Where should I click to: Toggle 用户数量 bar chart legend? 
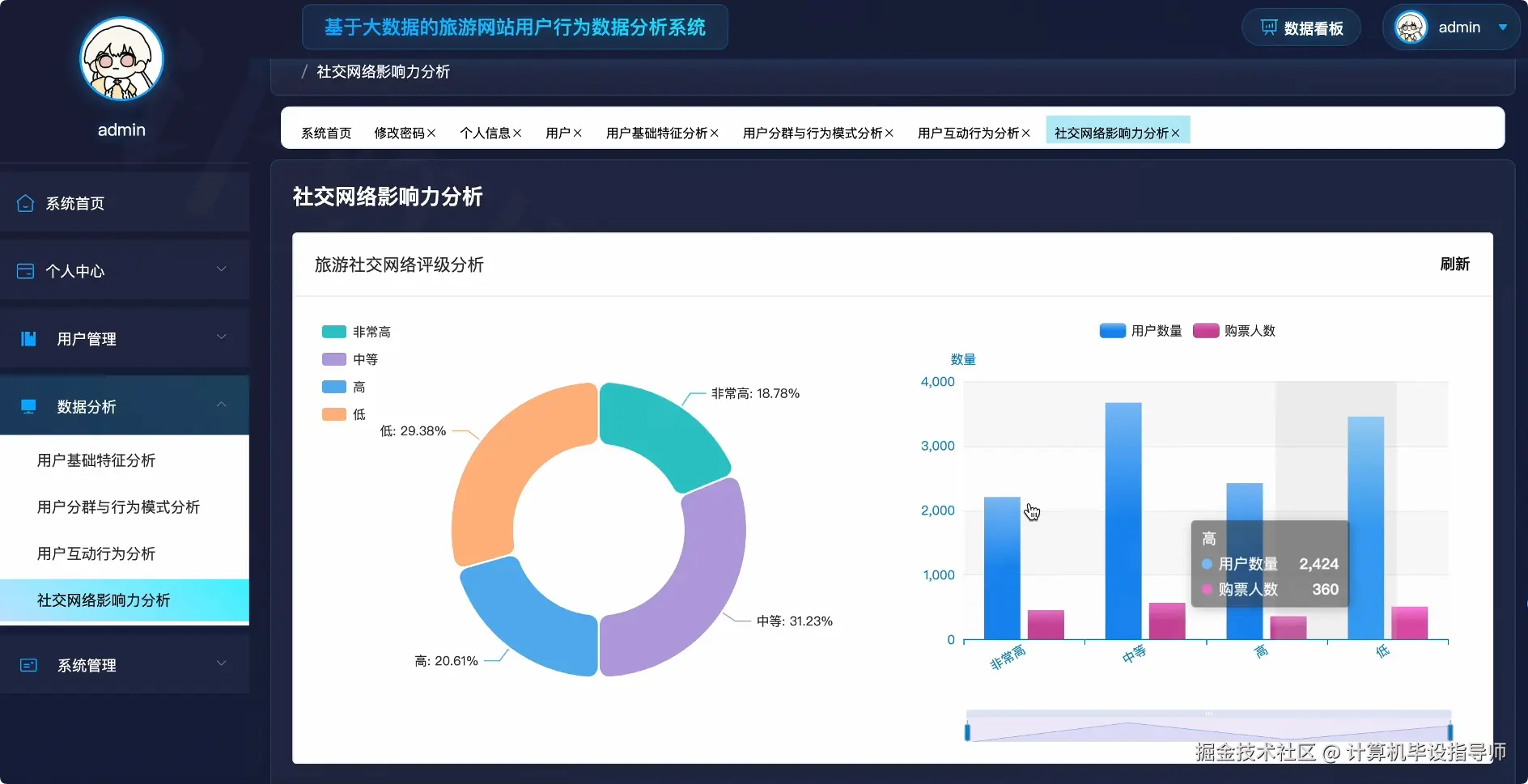pos(1140,330)
